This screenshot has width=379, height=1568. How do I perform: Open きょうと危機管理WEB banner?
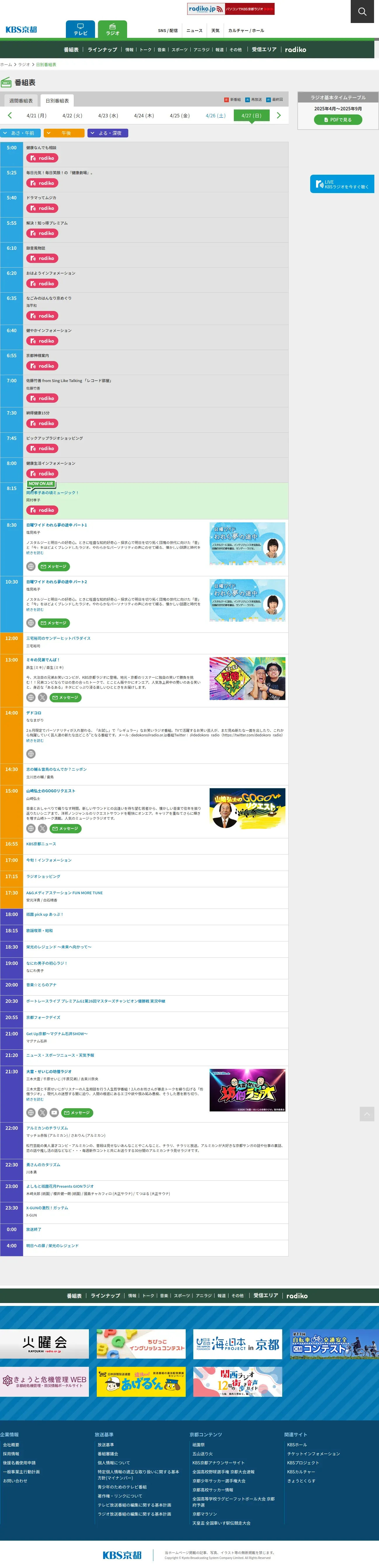click(x=45, y=1382)
